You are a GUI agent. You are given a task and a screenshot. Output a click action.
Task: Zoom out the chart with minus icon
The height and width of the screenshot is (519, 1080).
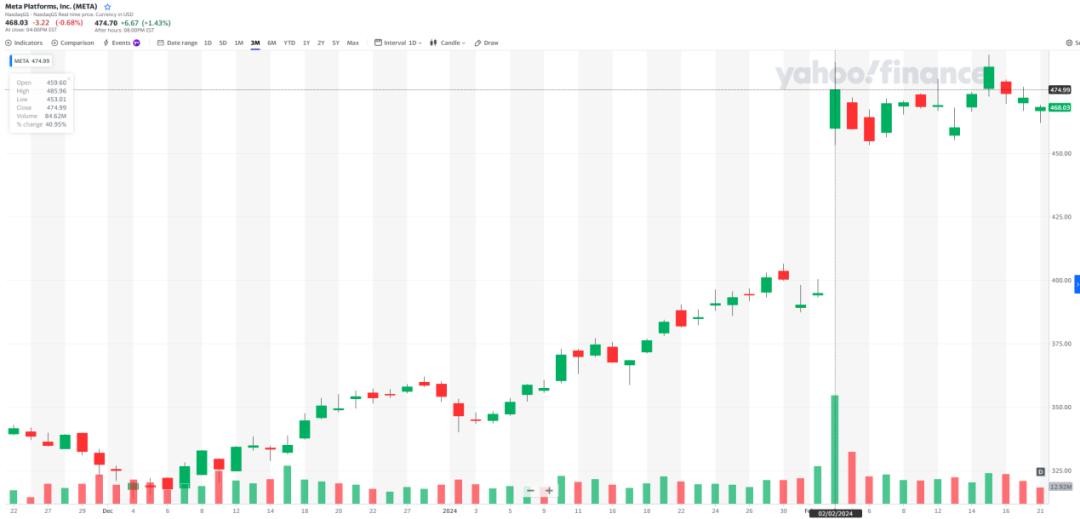pos(530,491)
